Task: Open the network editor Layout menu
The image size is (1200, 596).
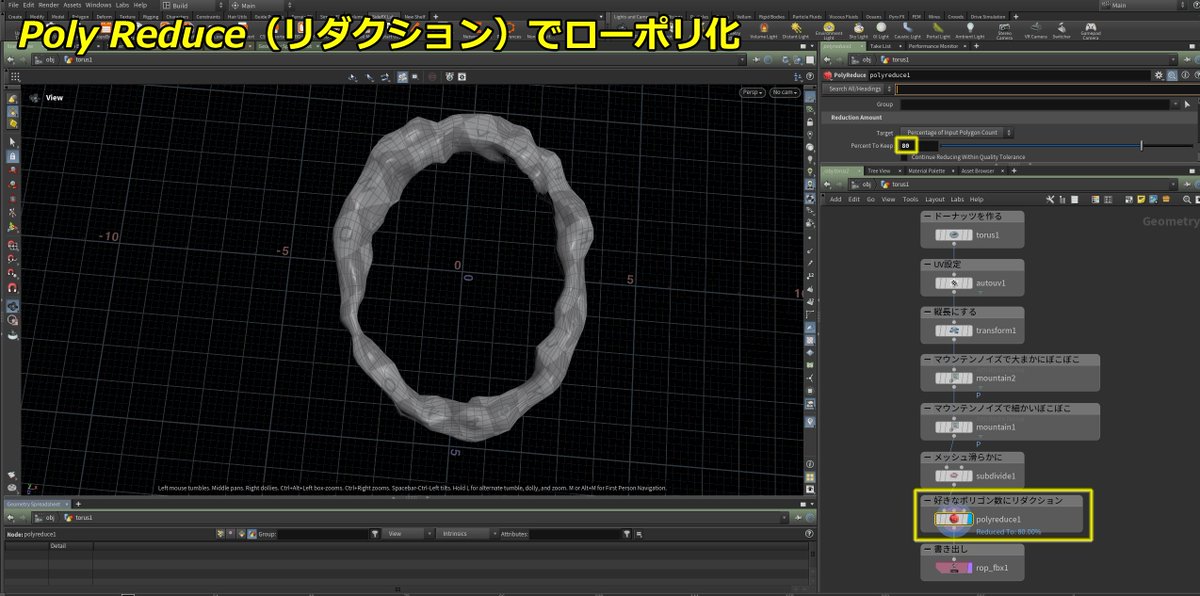Action: click(935, 199)
